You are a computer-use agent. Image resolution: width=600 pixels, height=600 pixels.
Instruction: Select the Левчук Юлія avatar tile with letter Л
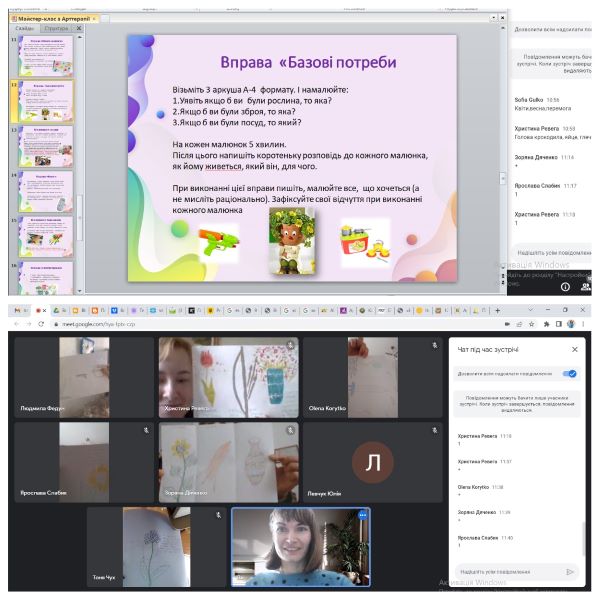pyautogui.click(x=373, y=462)
